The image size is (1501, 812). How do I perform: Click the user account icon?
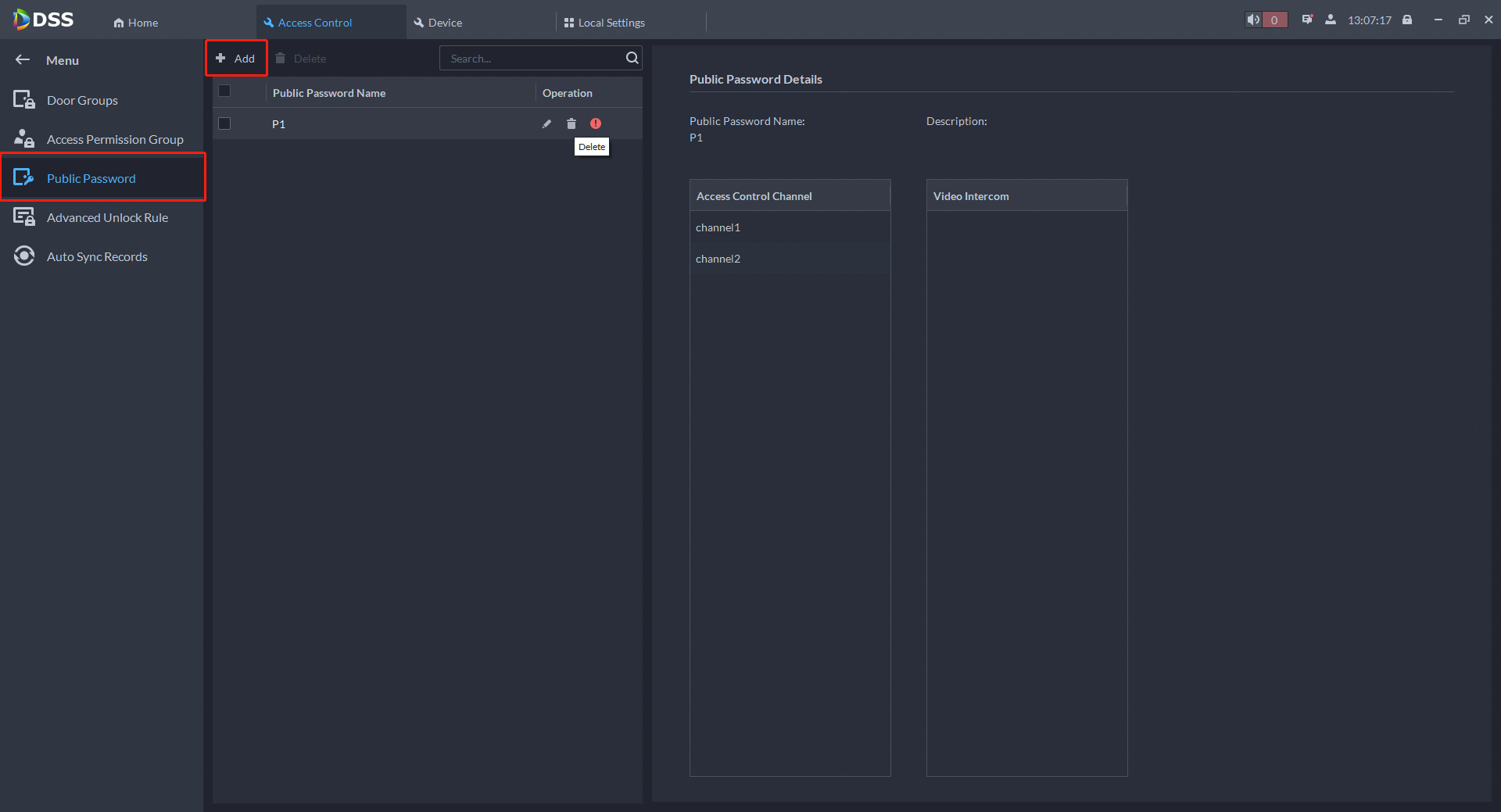pyautogui.click(x=1330, y=20)
